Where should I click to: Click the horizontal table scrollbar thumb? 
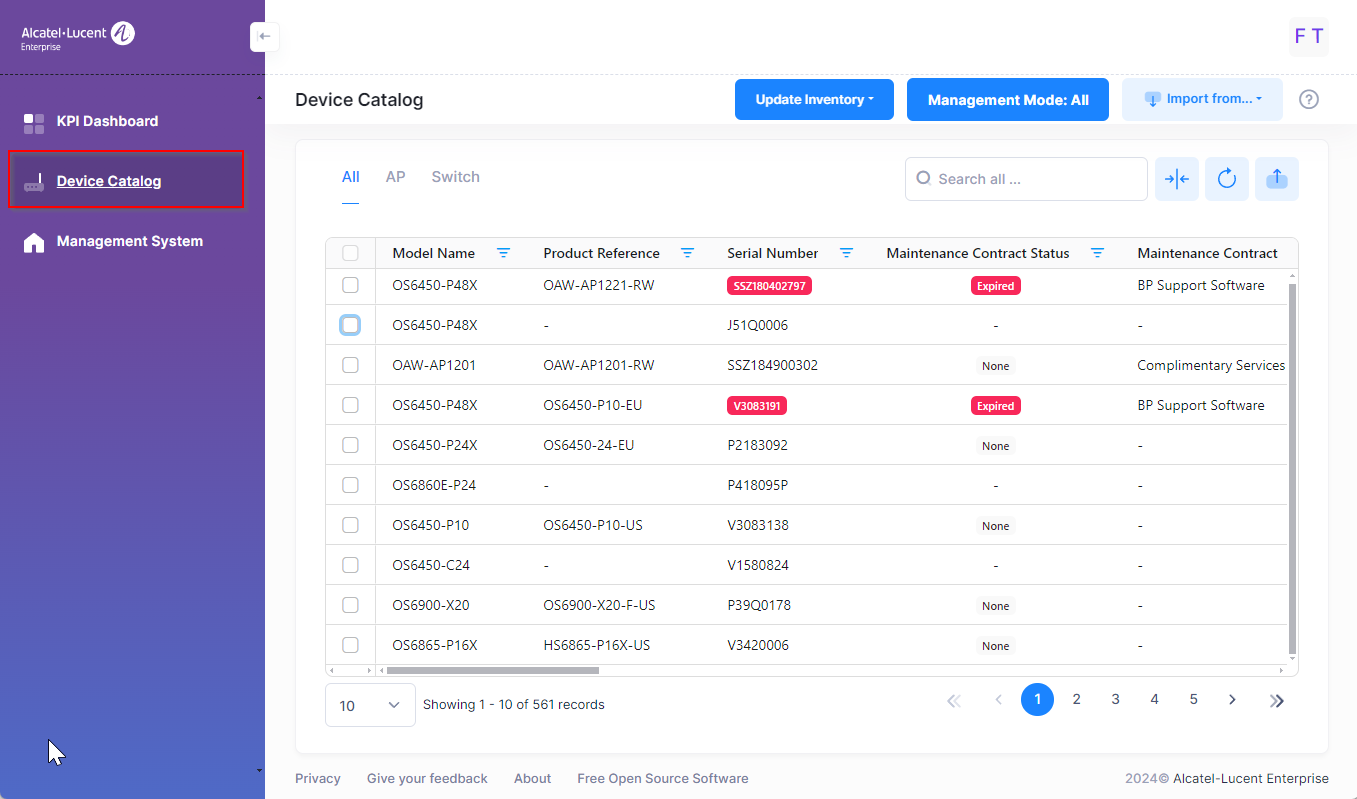pos(492,670)
